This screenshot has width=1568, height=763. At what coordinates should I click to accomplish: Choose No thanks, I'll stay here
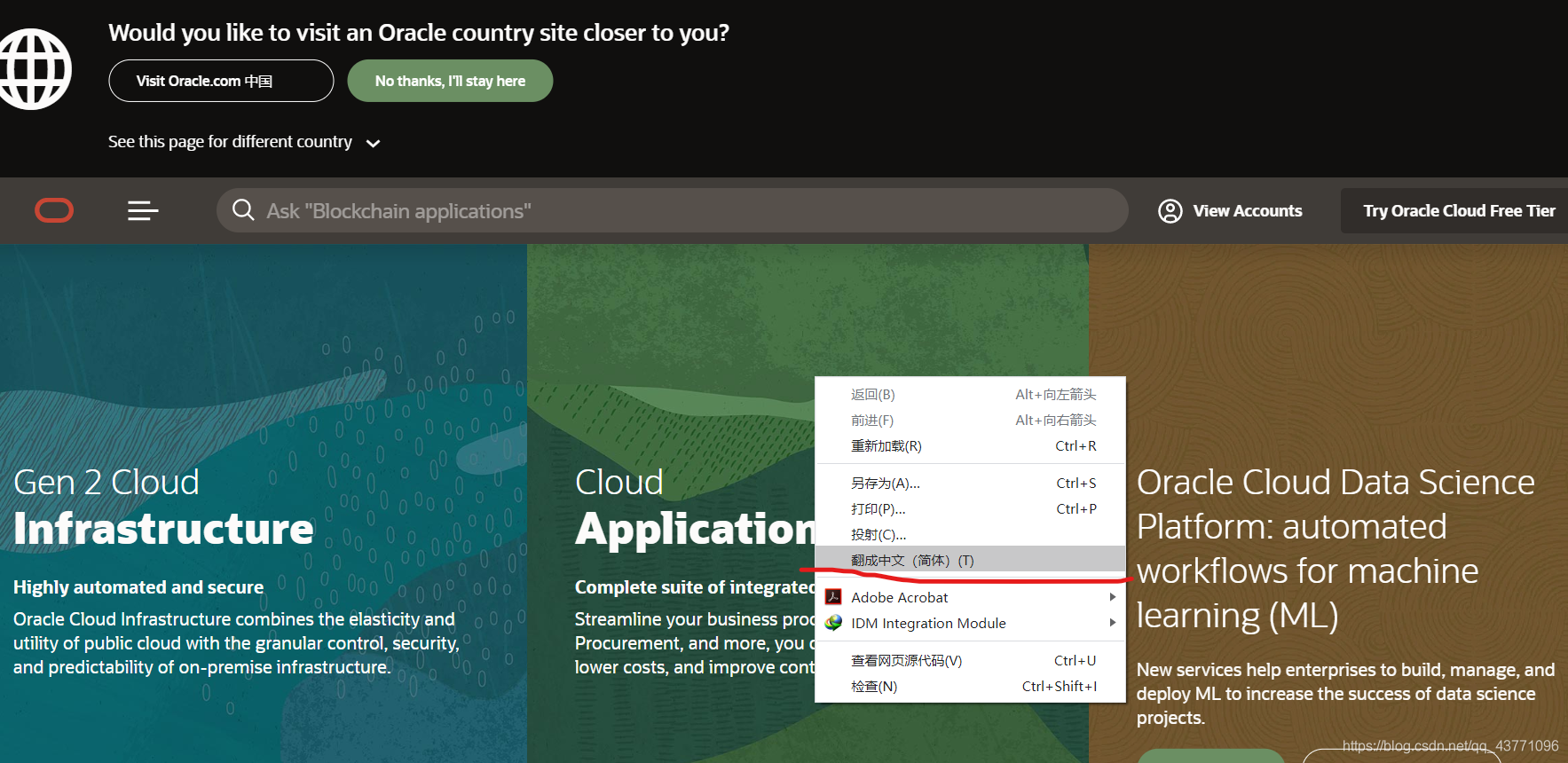pos(450,81)
